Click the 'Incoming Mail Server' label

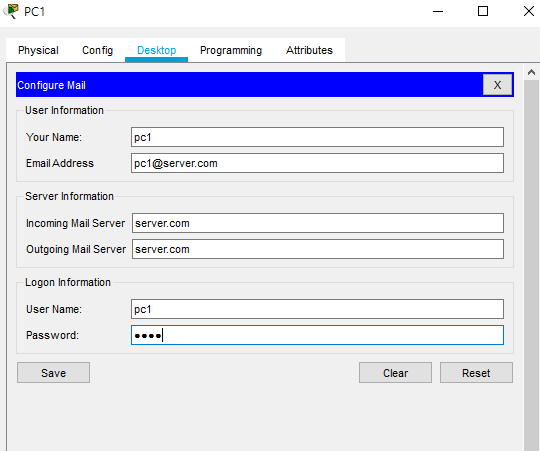point(75,223)
